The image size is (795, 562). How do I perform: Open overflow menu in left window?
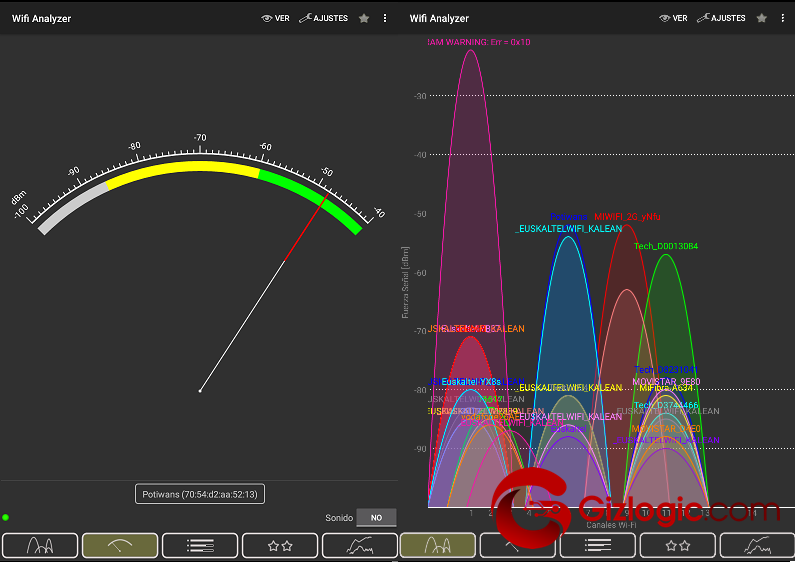pyautogui.click(x=385, y=18)
